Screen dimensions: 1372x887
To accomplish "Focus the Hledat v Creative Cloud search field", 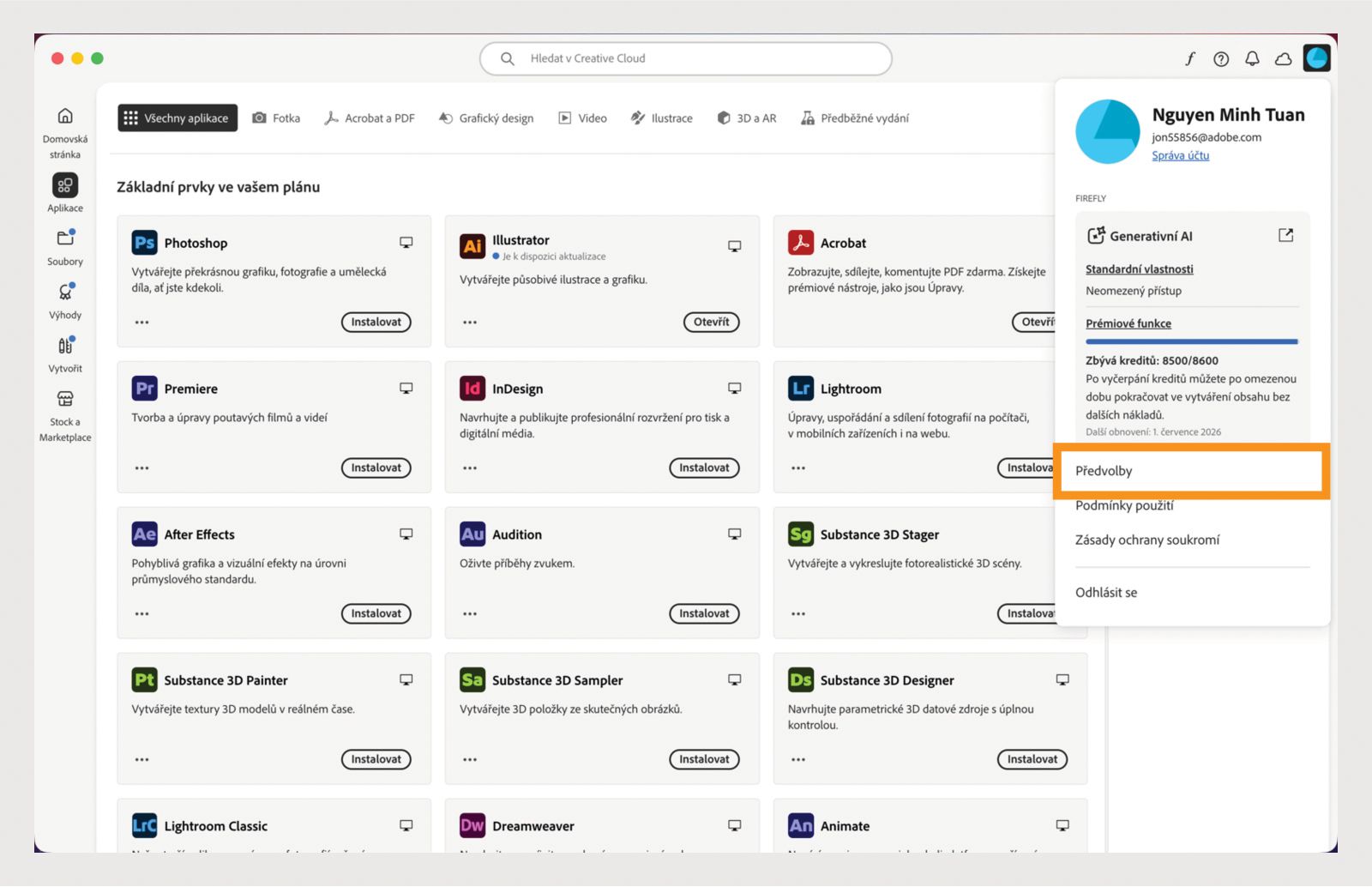I will point(686,58).
